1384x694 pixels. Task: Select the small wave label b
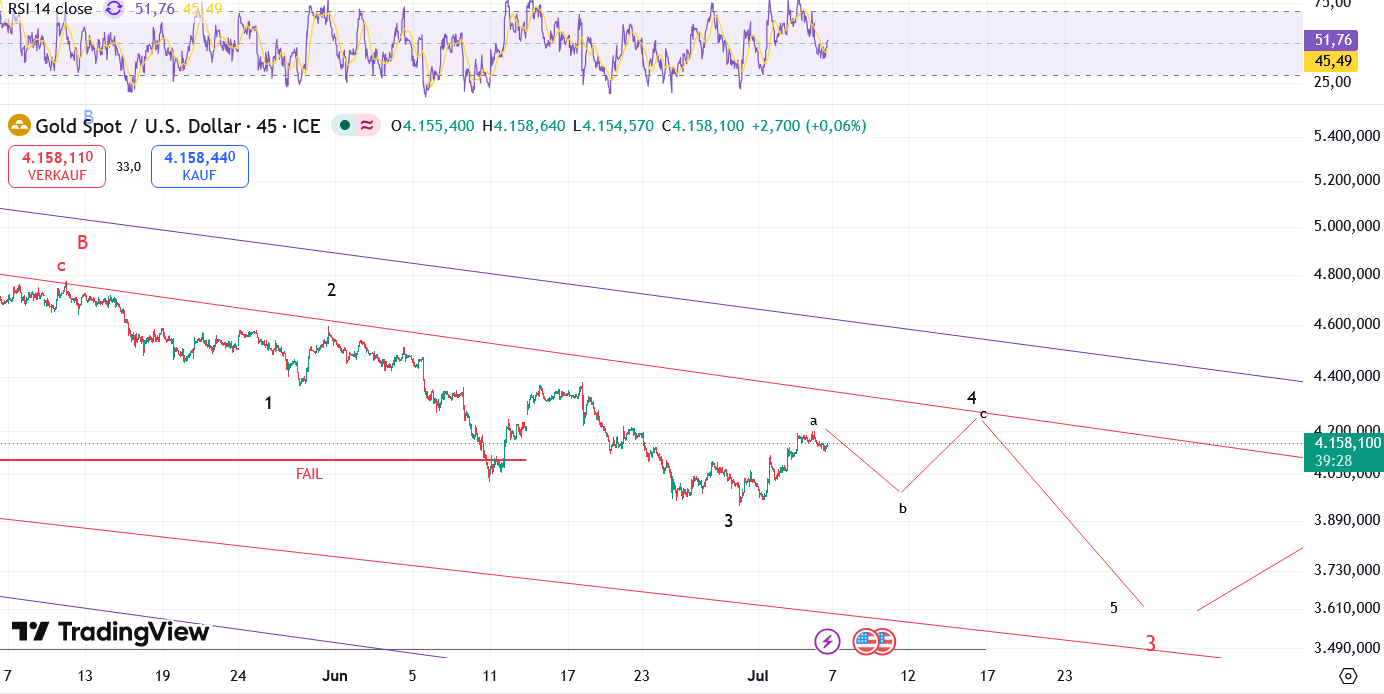(x=902, y=508)
